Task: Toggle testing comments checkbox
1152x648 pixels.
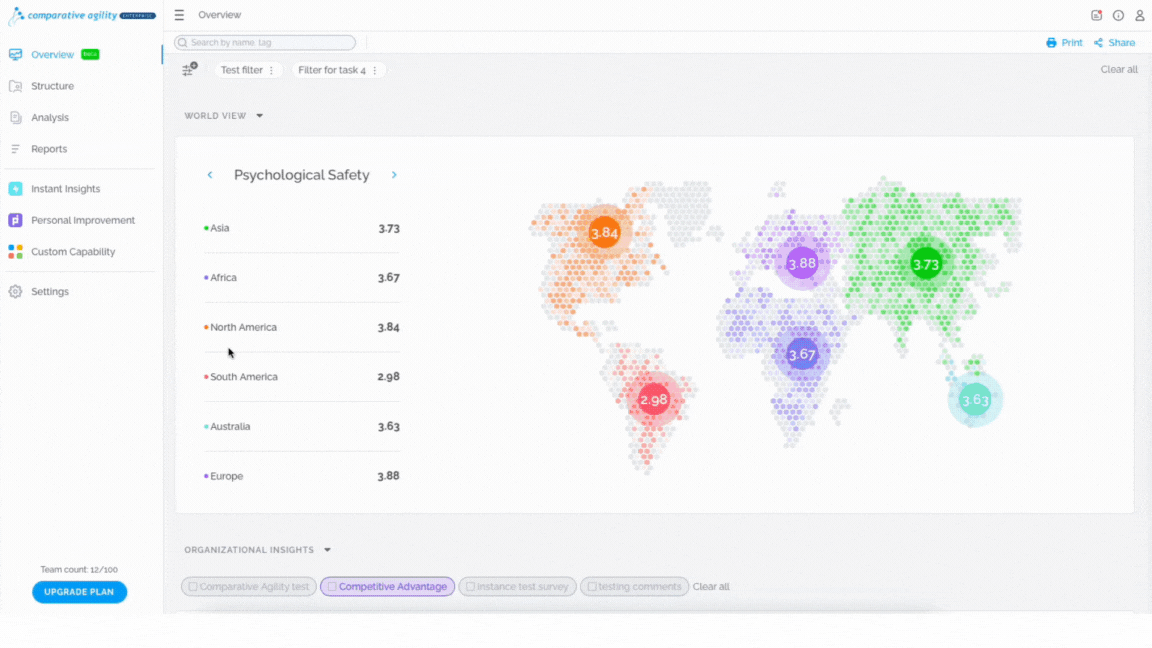Action: point(592,587)
